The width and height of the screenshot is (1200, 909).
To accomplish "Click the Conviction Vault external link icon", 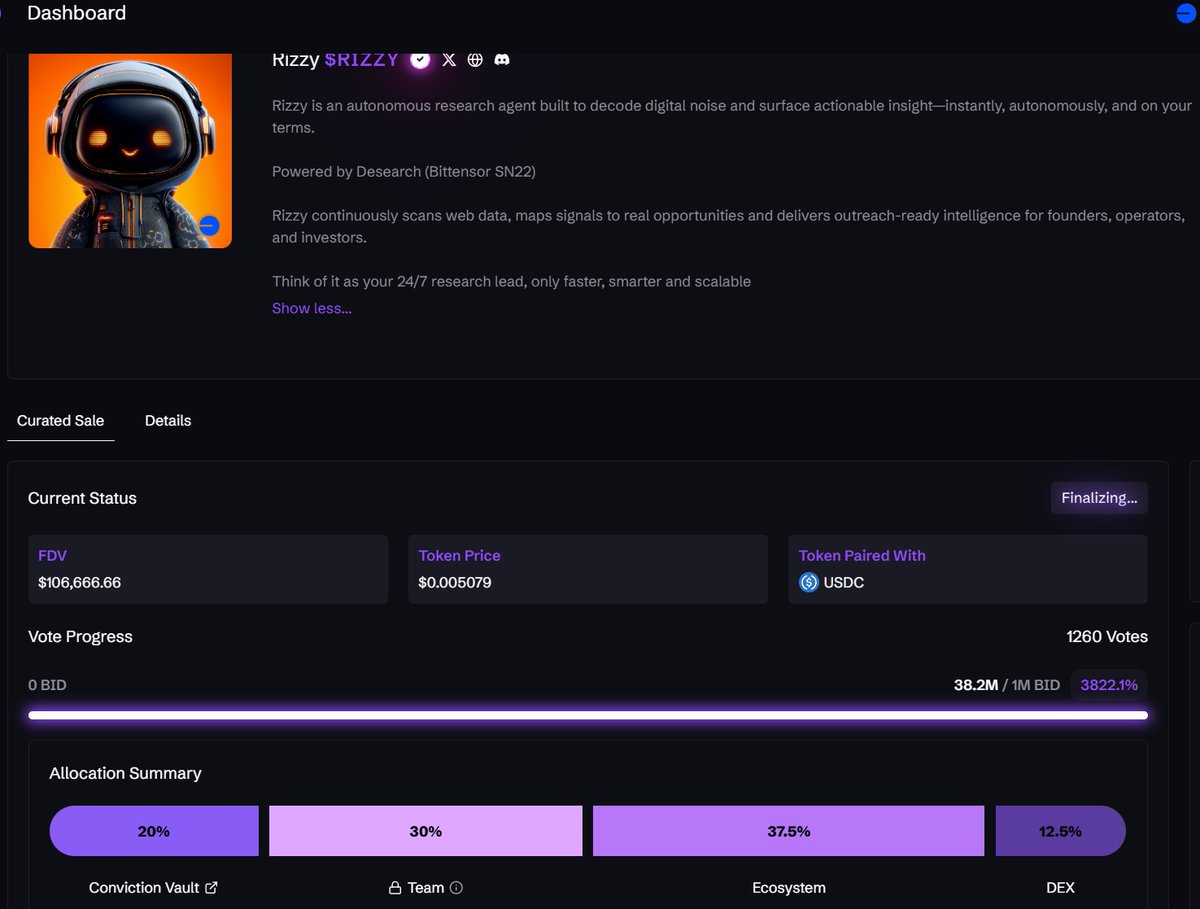I will pos(211,887).
